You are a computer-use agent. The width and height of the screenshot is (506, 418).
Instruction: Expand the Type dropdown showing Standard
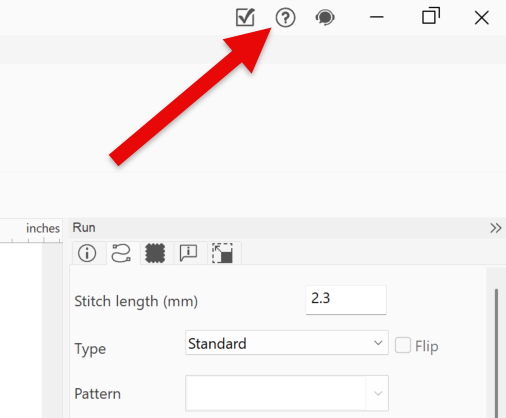point(287,343)
